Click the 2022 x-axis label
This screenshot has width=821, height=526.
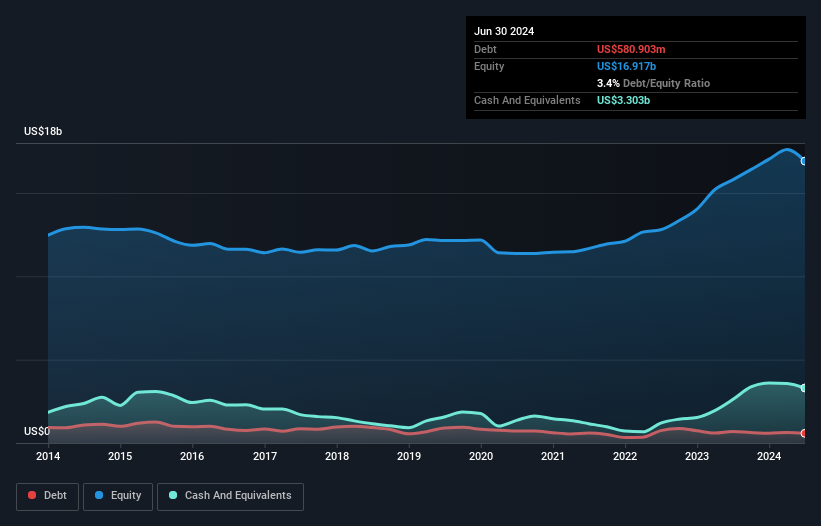tap(625, 456)
